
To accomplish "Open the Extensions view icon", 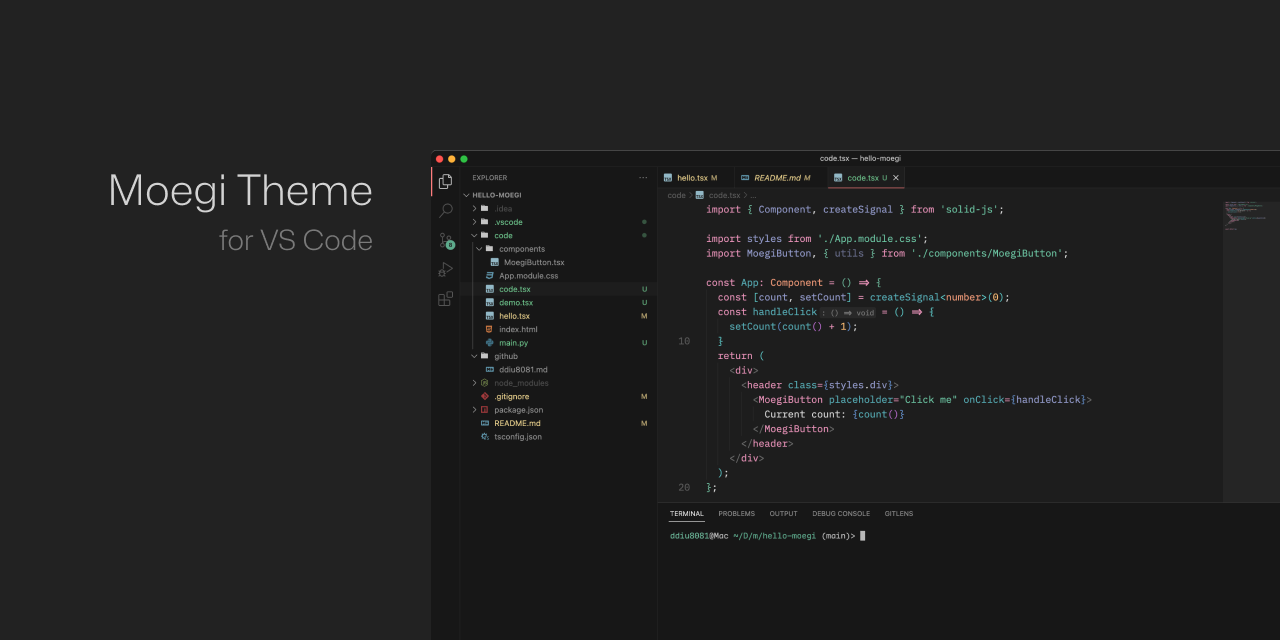I will (445, 299).
